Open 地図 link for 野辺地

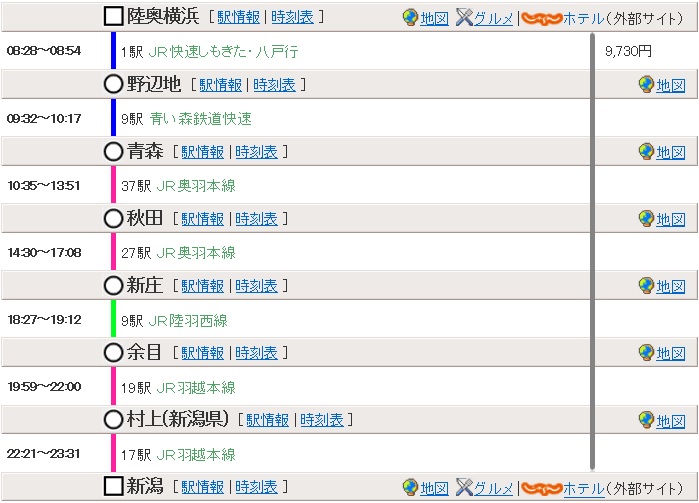pos(670,86)
